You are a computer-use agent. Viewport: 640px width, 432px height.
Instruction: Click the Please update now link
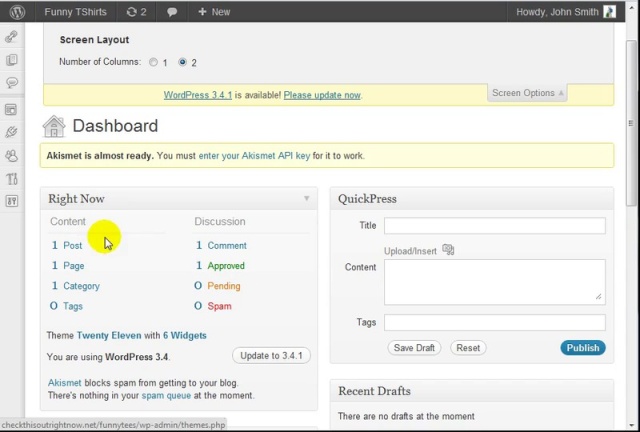[322, 95]
